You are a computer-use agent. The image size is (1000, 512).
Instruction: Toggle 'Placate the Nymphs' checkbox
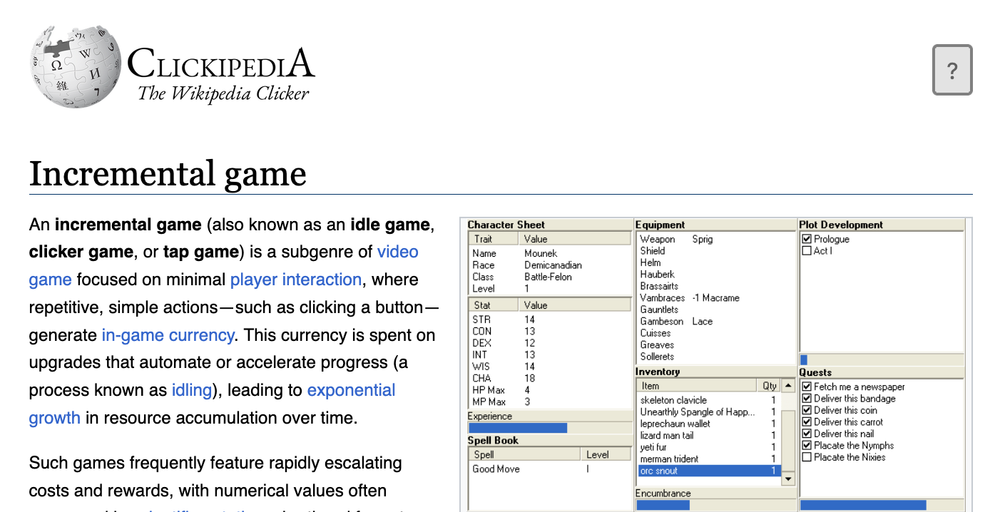point(807,445)
